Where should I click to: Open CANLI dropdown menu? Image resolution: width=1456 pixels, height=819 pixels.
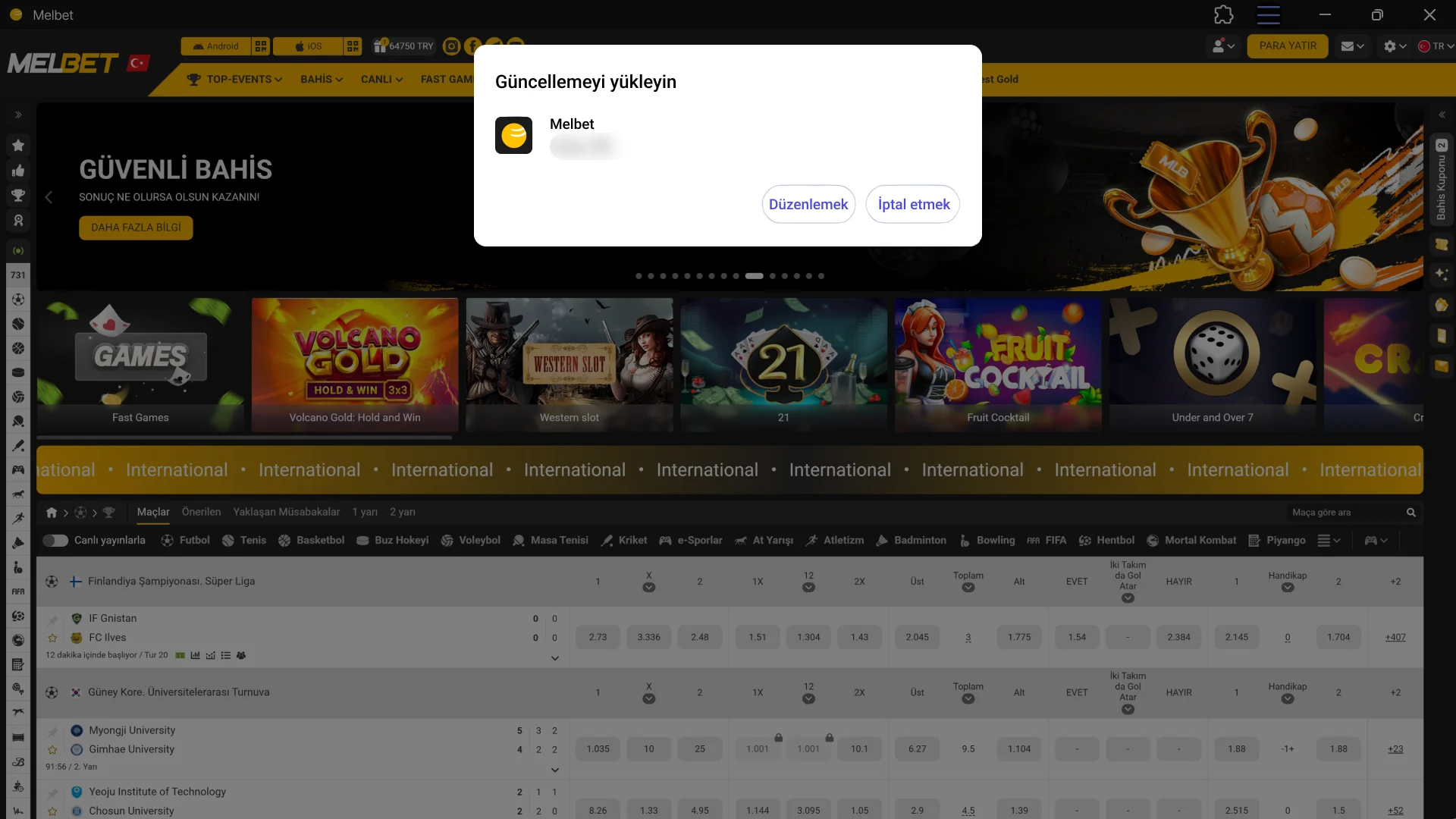click(x=381, y=80)
